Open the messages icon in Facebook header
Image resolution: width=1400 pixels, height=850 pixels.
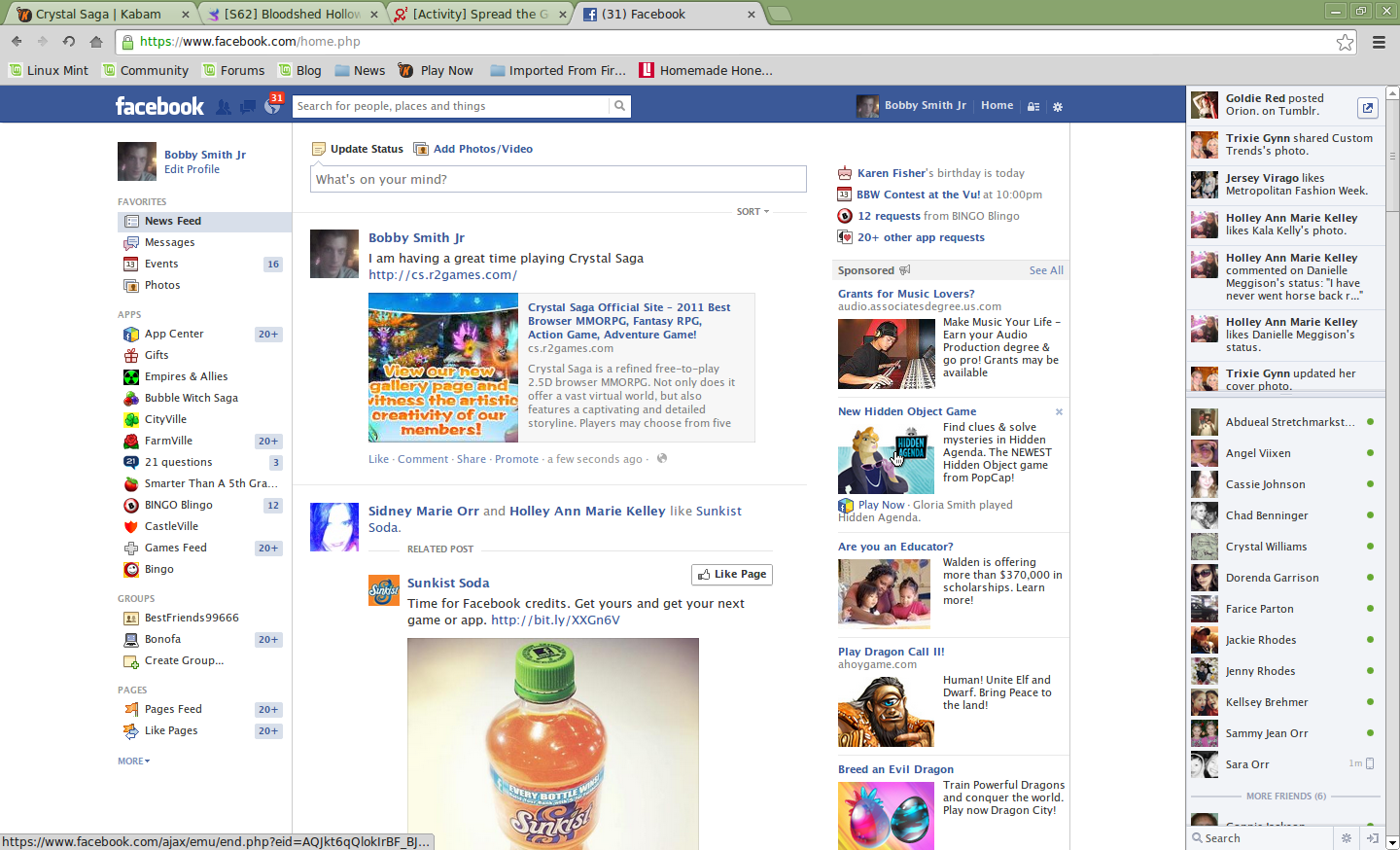248,107
